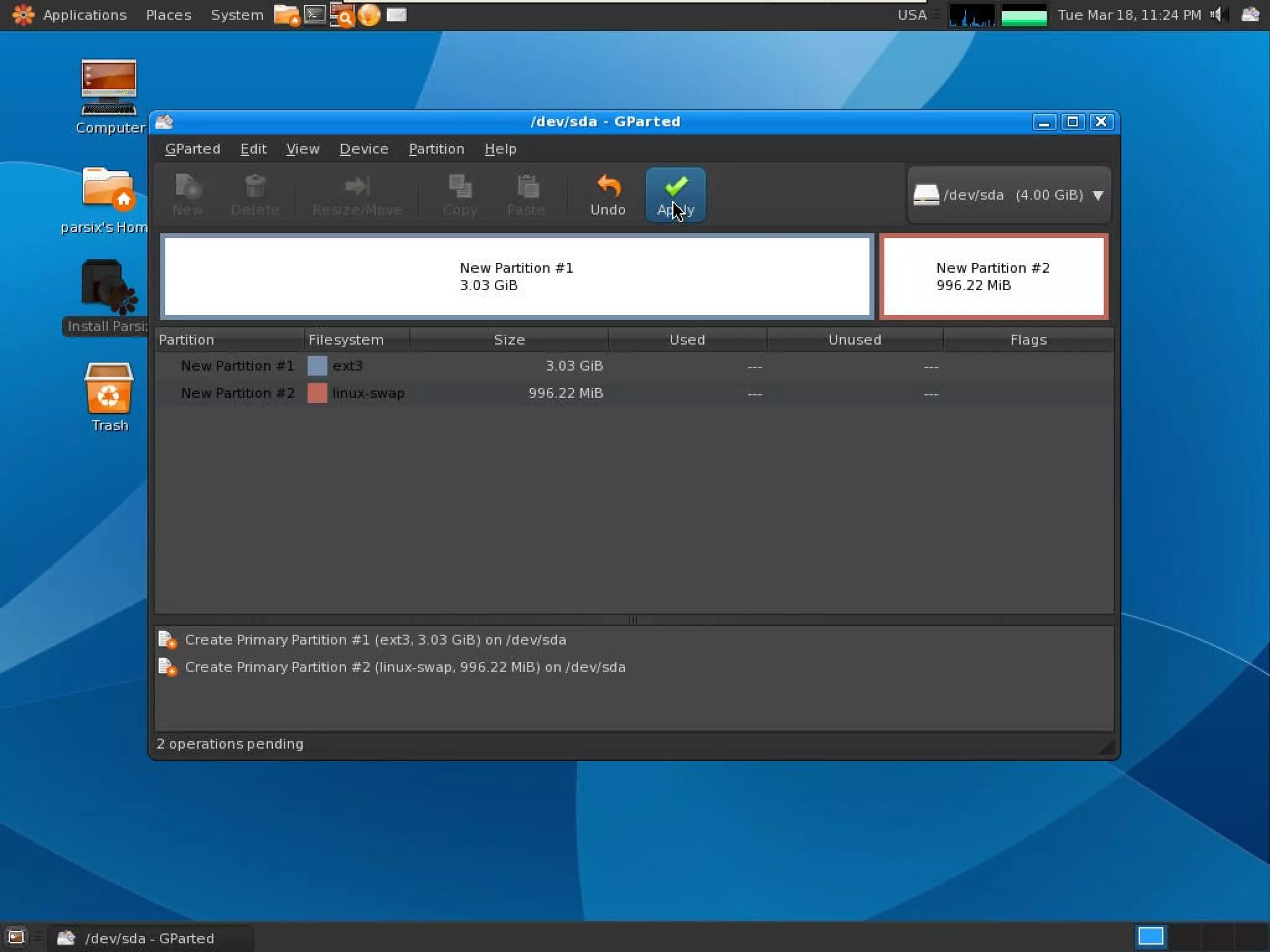Viewport: 1270px width, 952px height.
Task: Click the Create Primary Partition #1 pending operation
Action: pyautogui.click(x=375, y=640)
